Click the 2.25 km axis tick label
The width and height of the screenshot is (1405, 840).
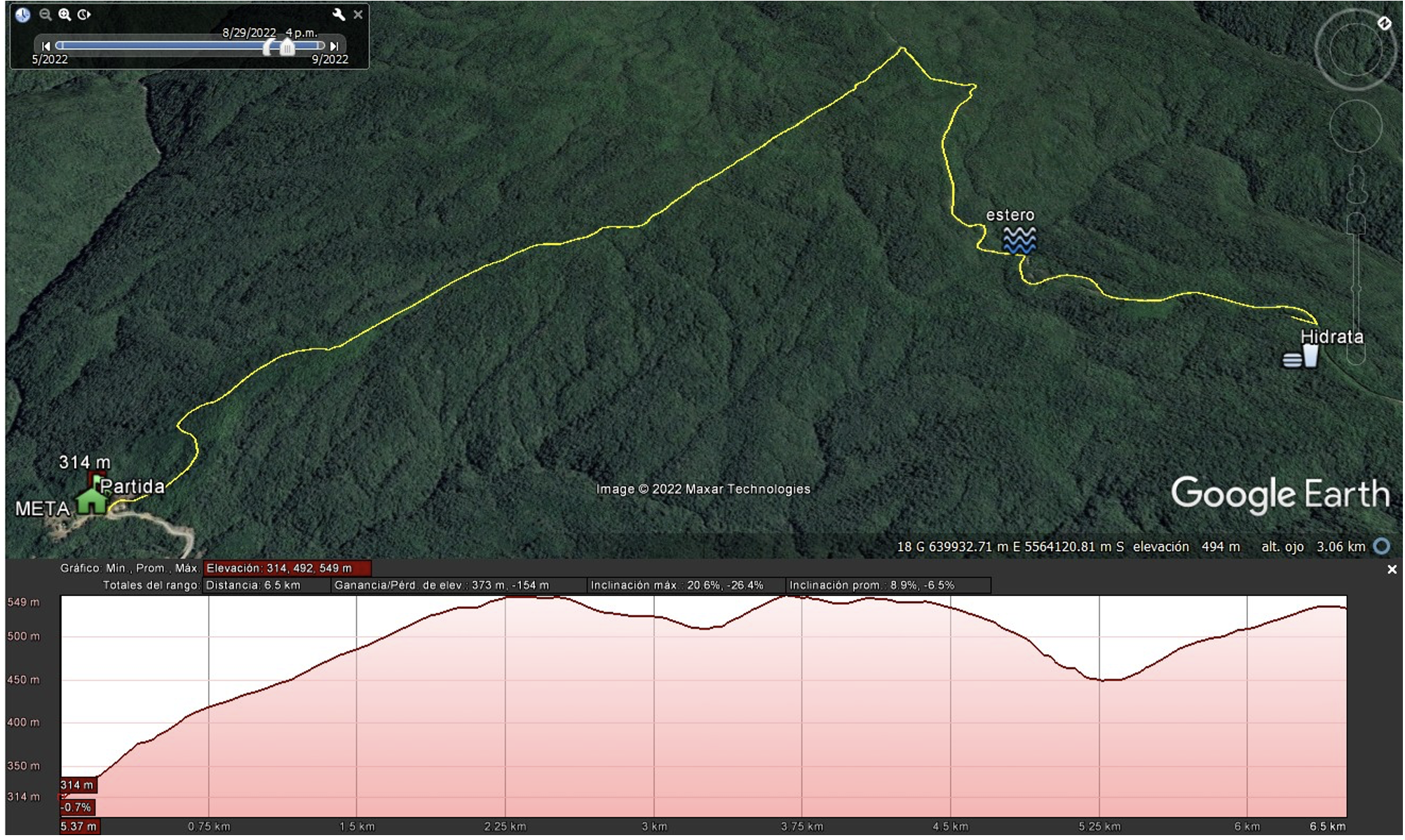pos(505,827)
